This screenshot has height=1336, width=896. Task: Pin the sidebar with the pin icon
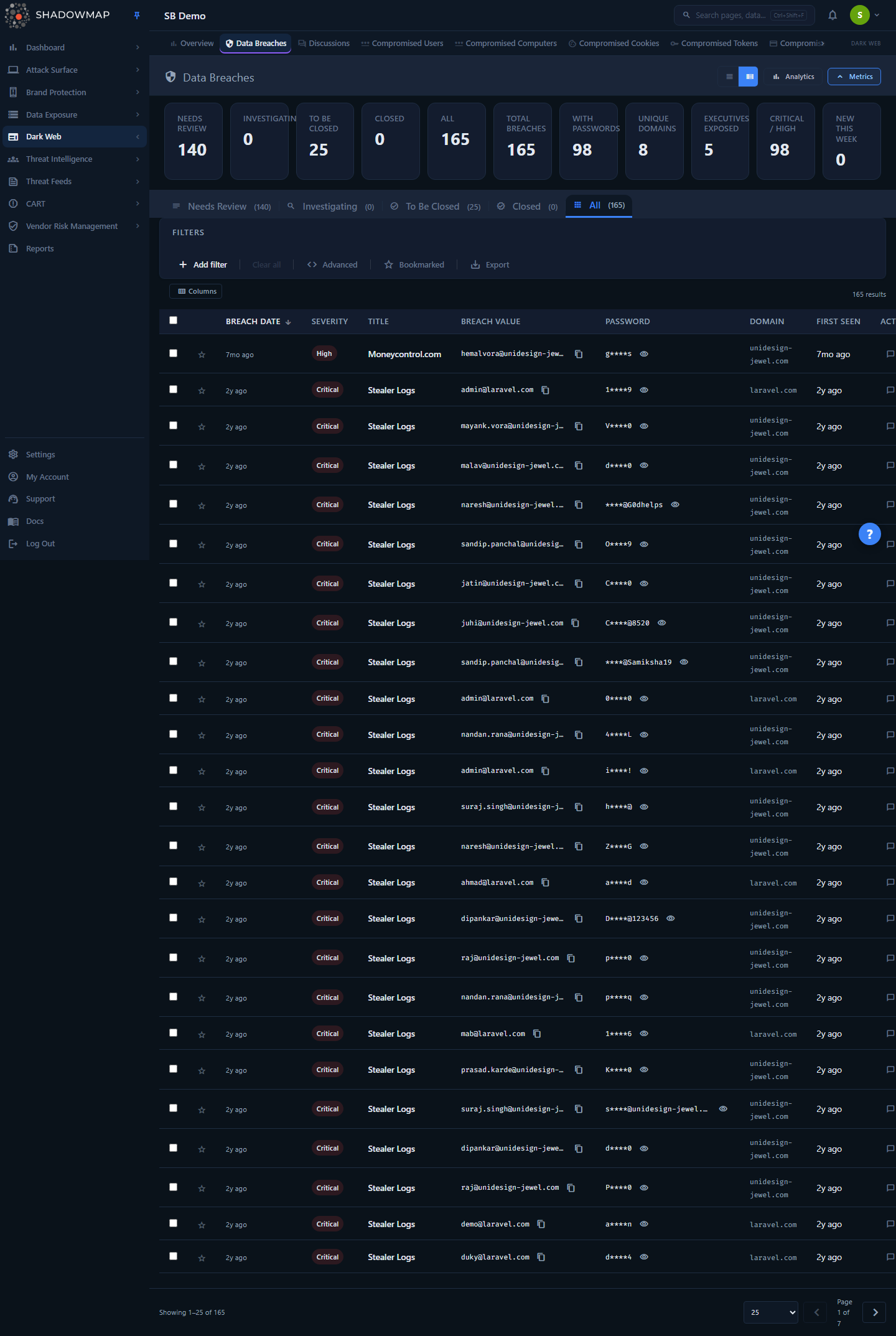[137, 15]
